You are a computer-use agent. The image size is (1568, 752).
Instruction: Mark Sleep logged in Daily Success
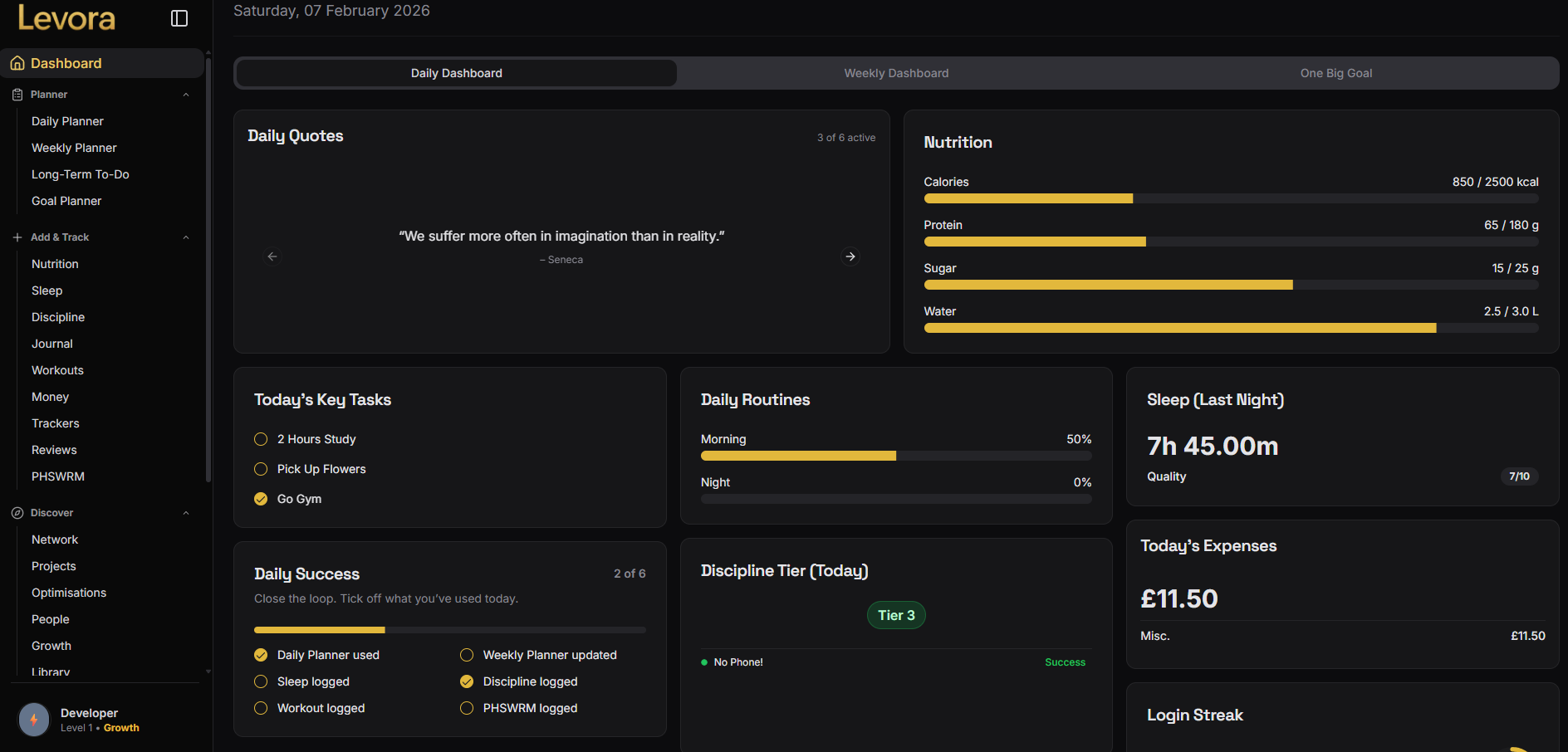point(260,681)
